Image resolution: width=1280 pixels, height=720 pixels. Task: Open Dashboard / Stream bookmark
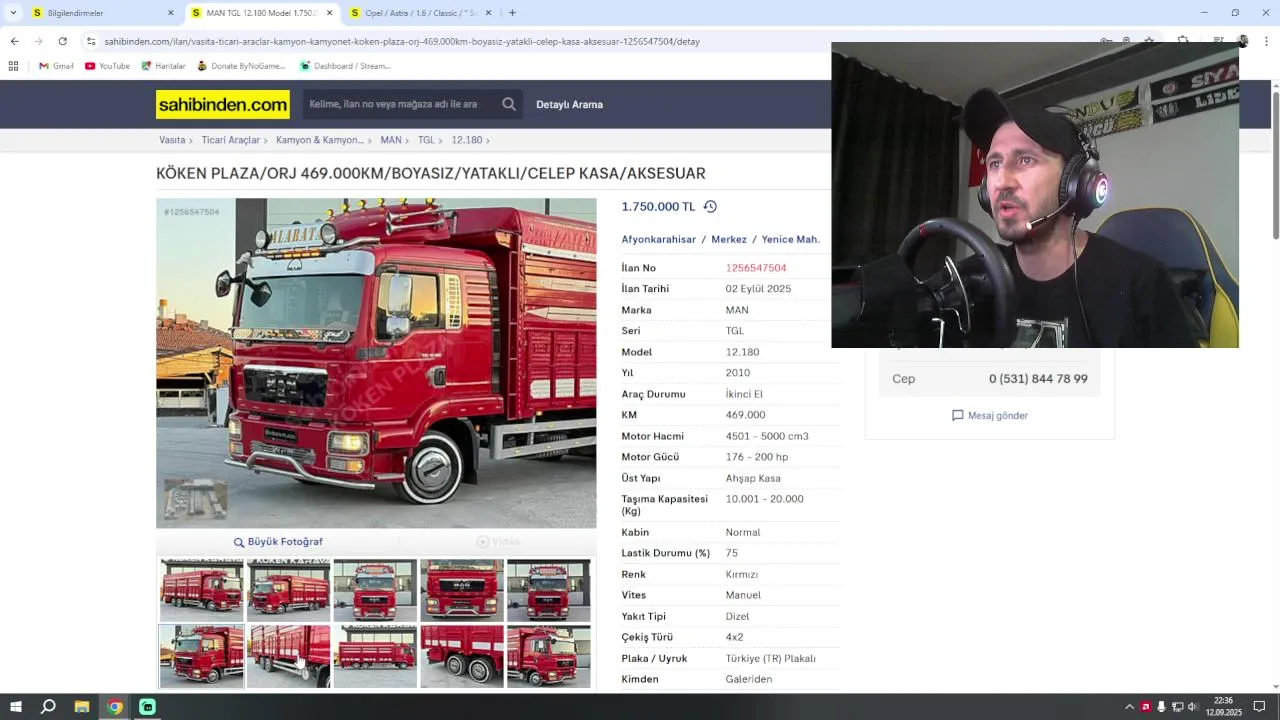point(345,66)
